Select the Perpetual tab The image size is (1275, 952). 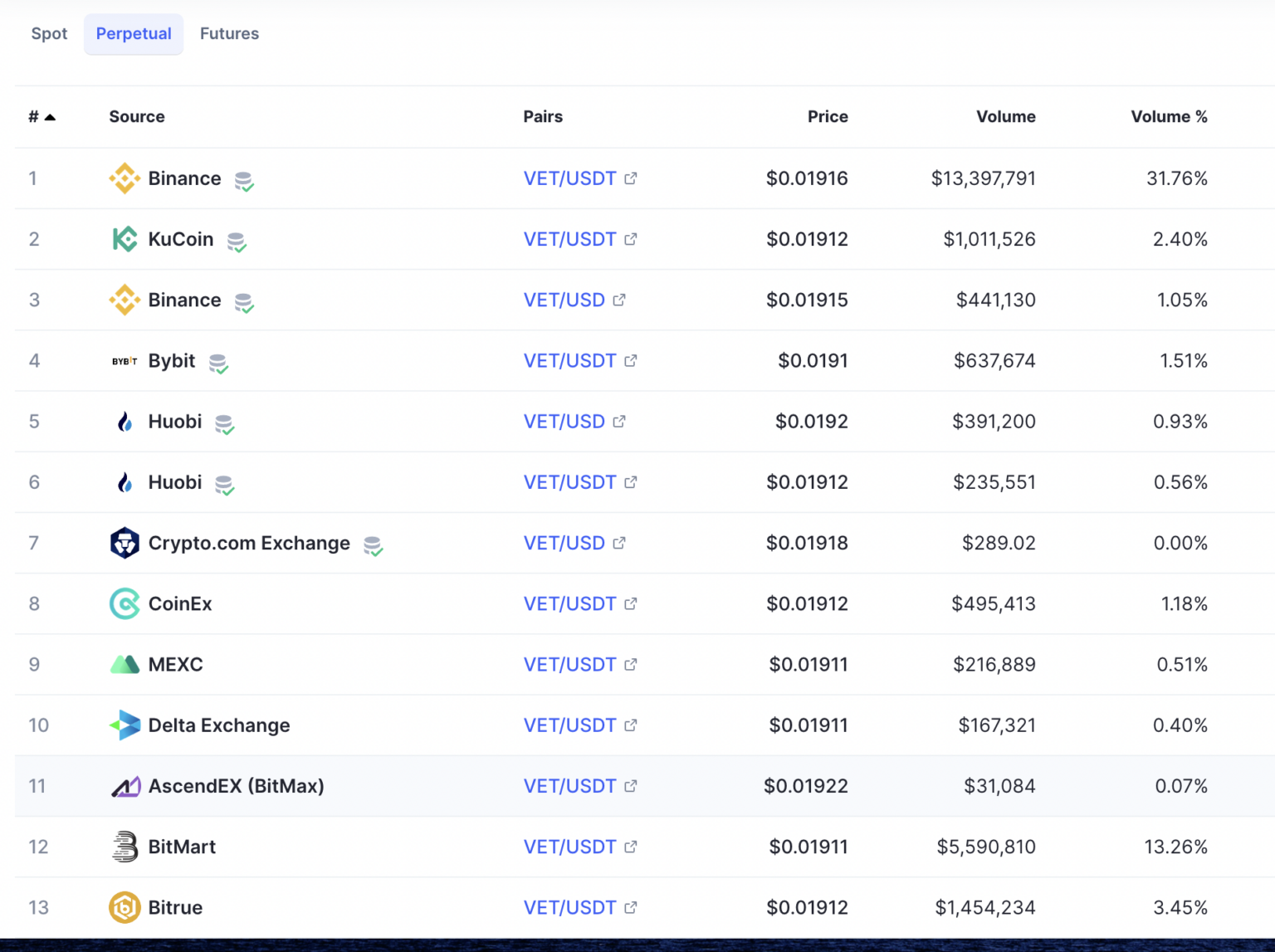coord(134,34)
